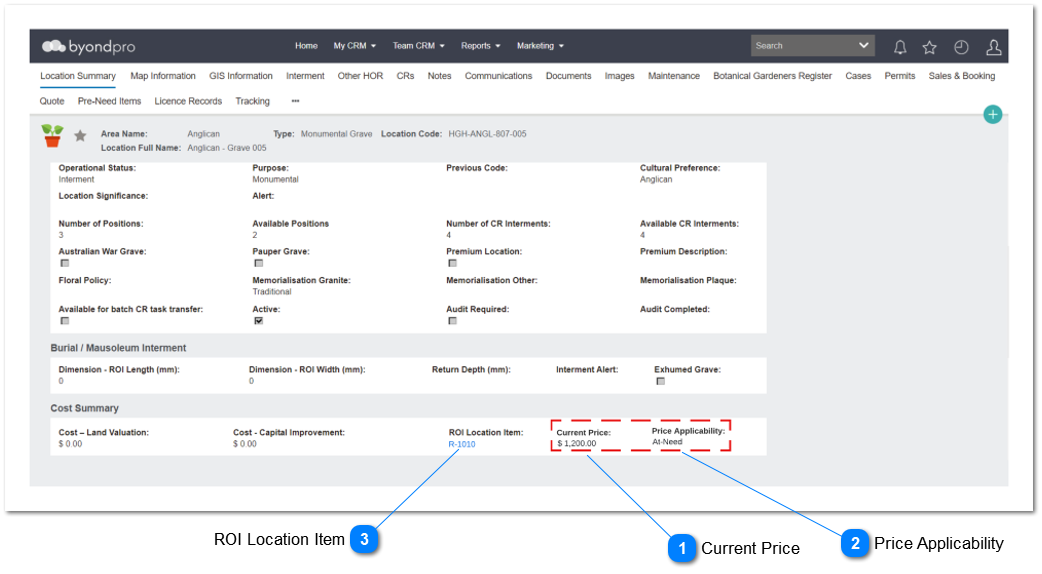
Task: Open the Documents tab
Action: tap(568, 76)
